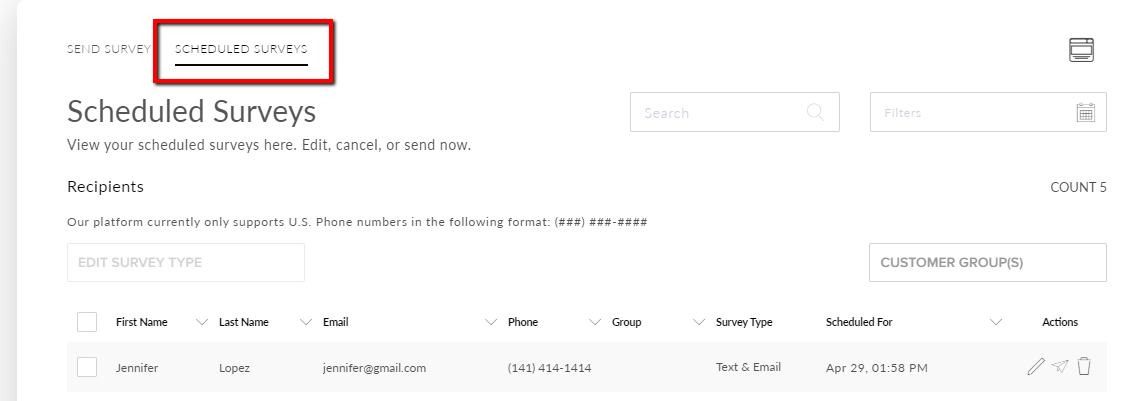Check the box for Jennifer Lopez's row
1121x401 pixels.
coord(87,367)
